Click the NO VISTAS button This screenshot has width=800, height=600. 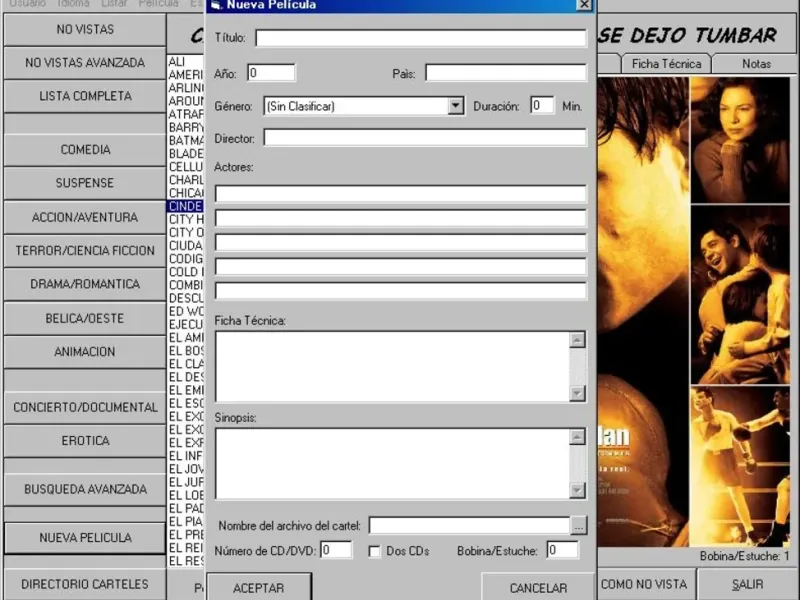pyautogui.click(x=85, y=30)
